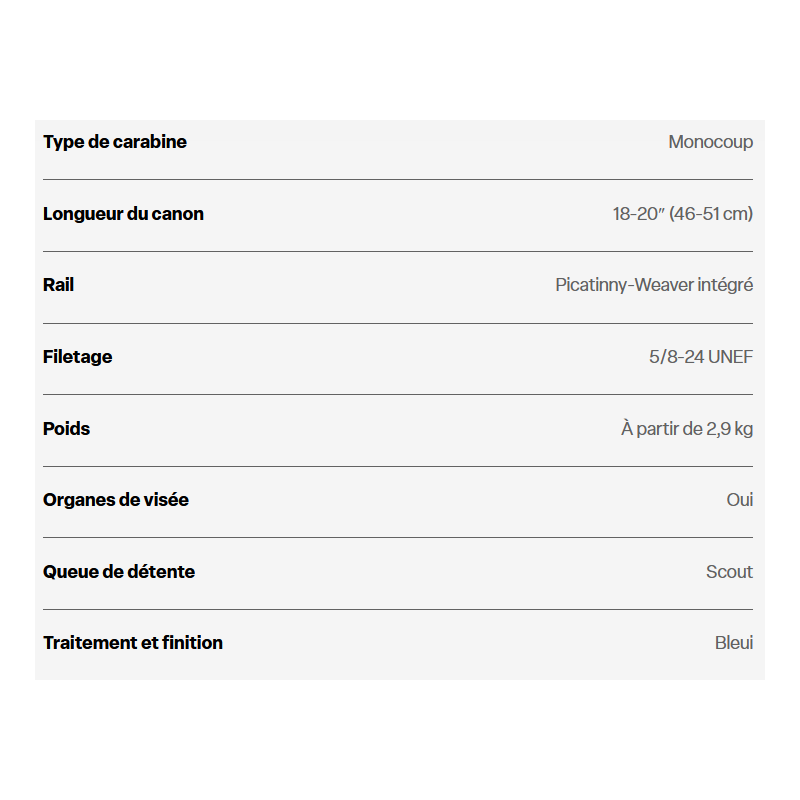Click the 'Organes de visée' label

tap(116, 499)
